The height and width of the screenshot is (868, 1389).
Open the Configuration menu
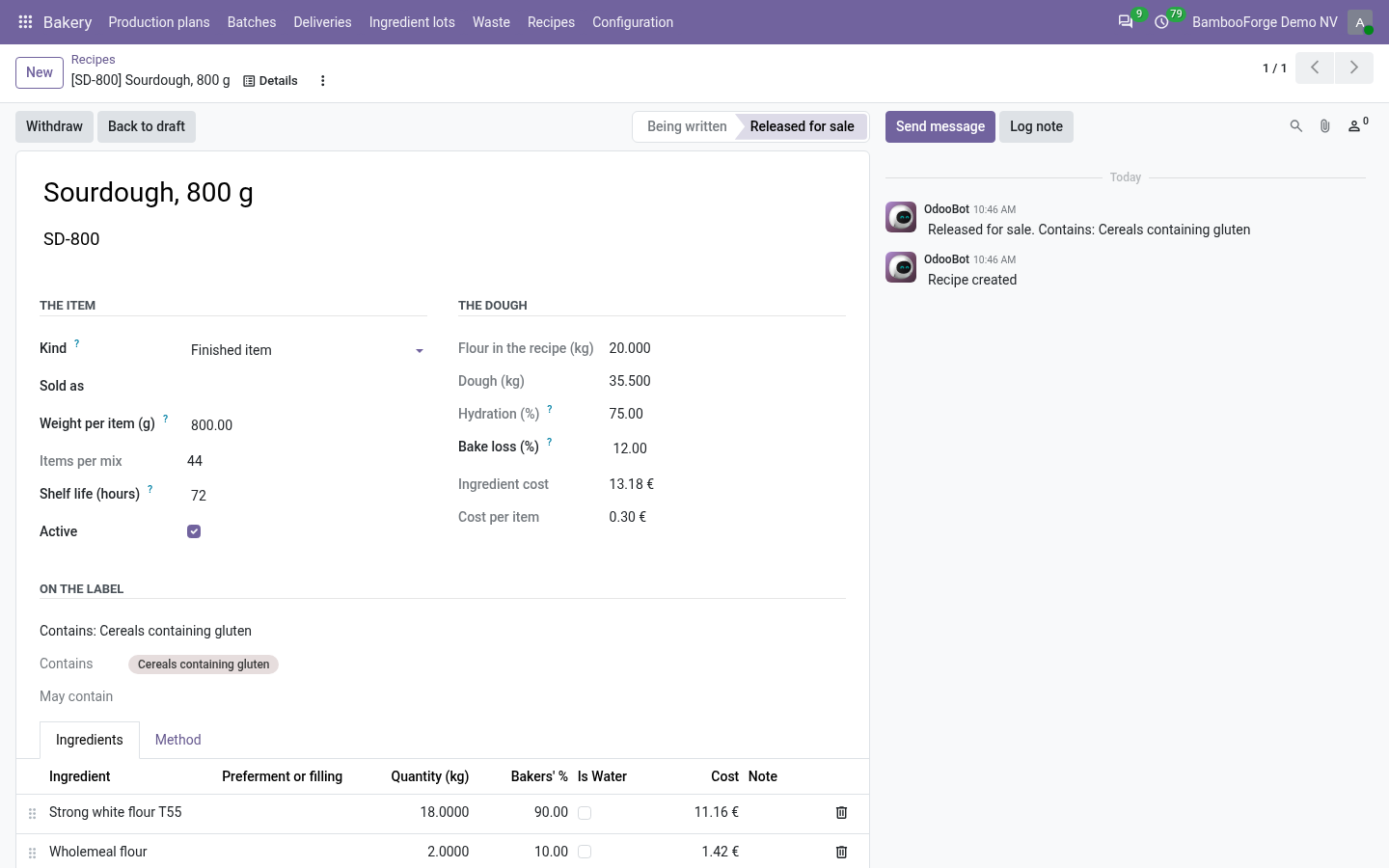[633, 22]
